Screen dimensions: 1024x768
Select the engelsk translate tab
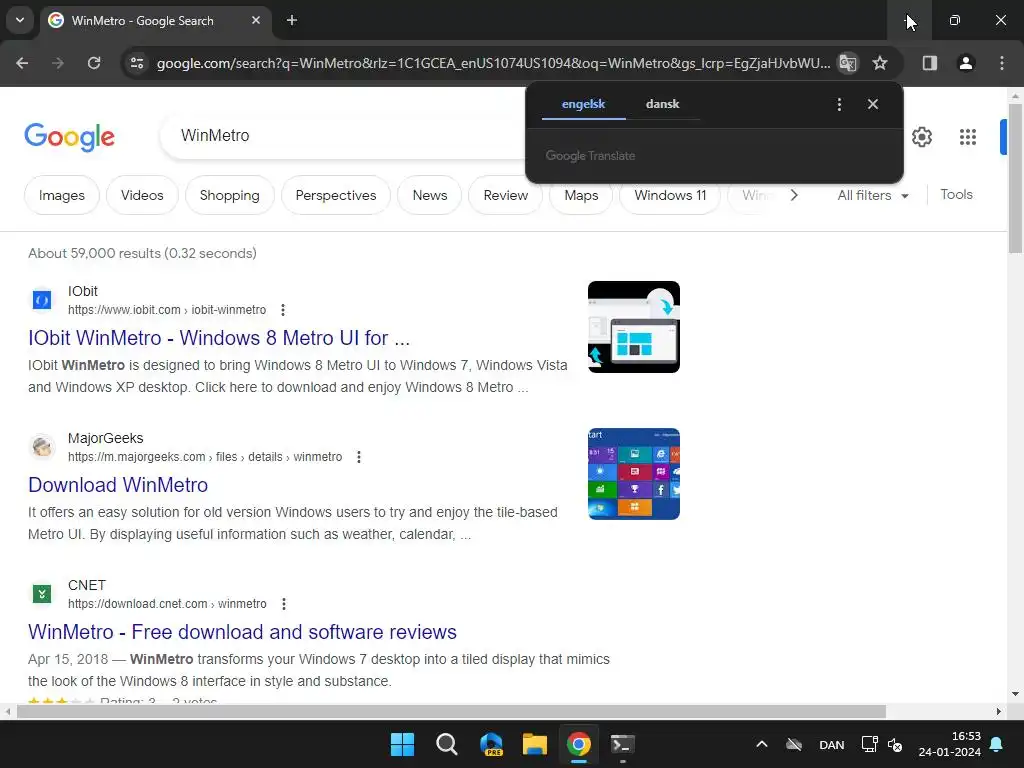coord(583,104)
